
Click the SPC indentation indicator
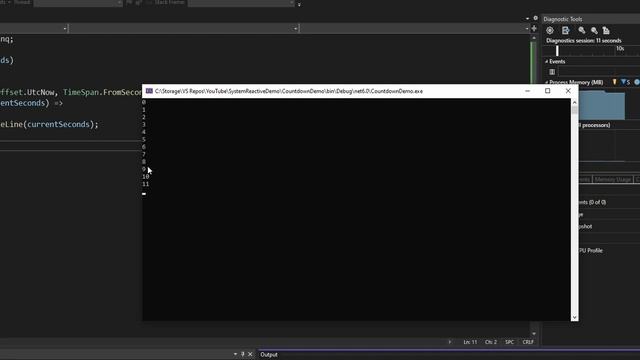(509, 342)
